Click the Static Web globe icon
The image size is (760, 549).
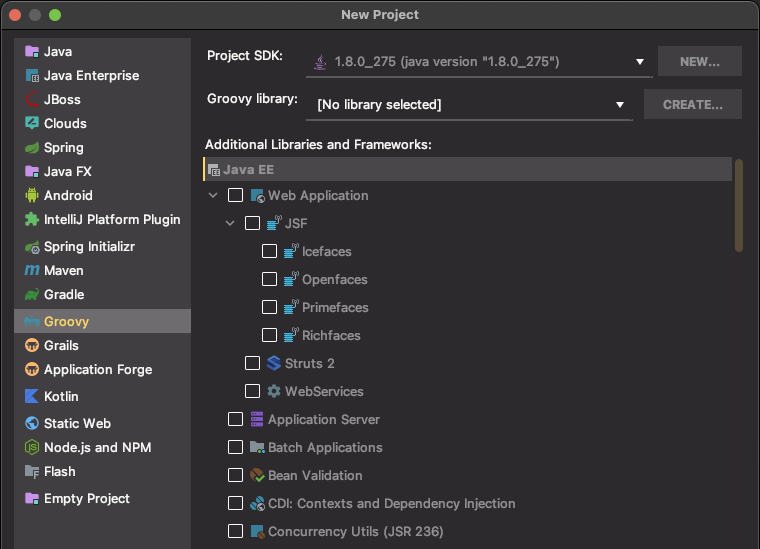coord(32,423)
